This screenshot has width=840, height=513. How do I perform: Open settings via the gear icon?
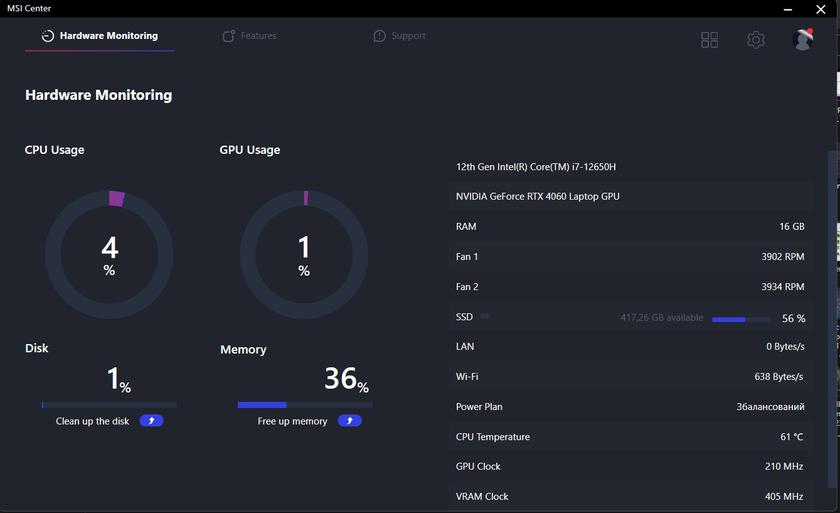click(756, 40)
